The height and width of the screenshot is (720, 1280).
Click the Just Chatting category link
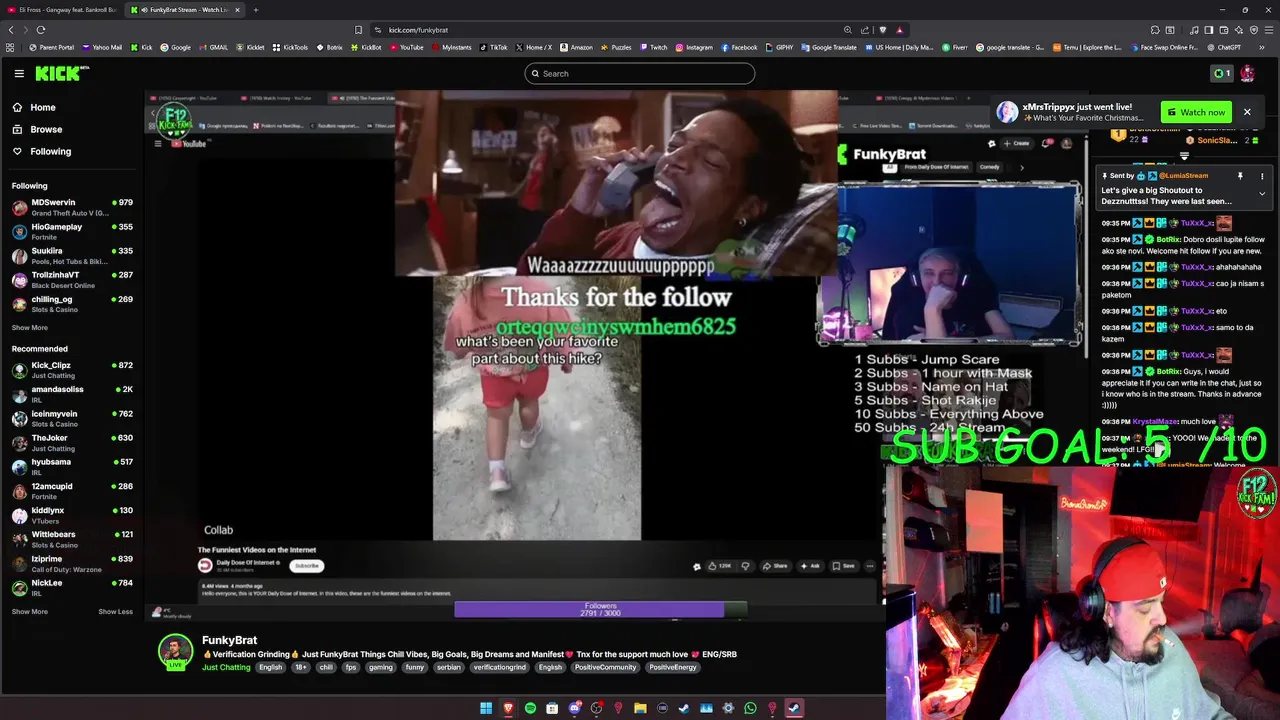point(226,667)
